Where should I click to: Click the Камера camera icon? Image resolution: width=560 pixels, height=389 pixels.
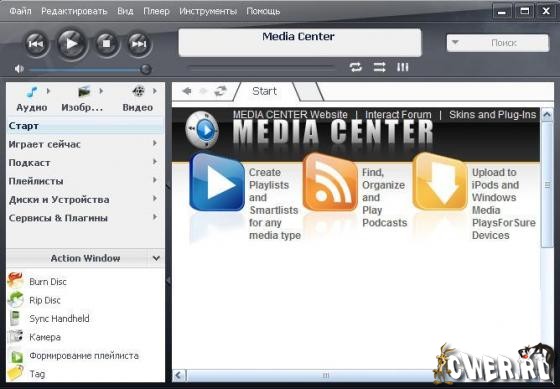click(16, 336)
